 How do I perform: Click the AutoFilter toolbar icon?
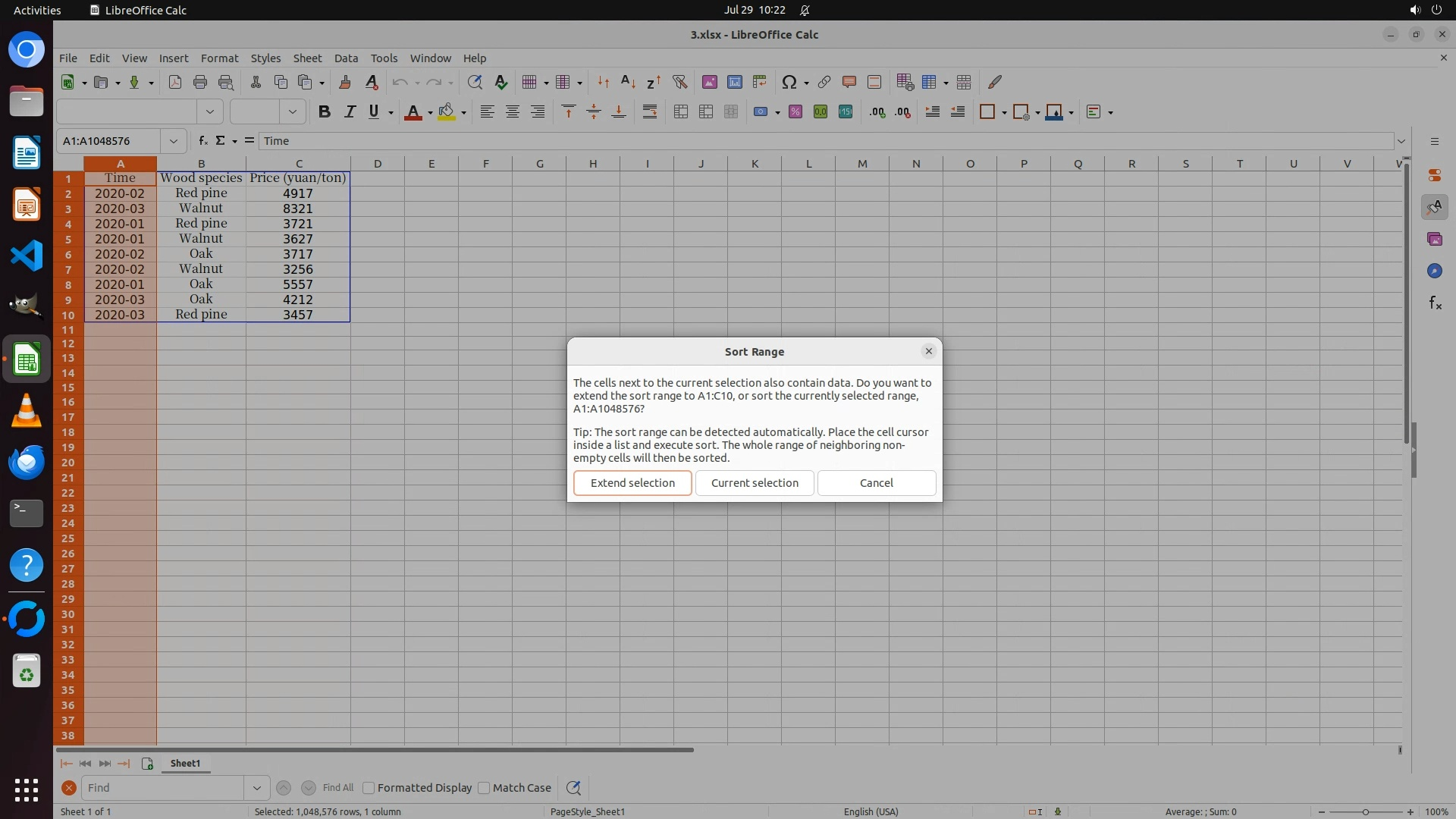tap(679, 82)
